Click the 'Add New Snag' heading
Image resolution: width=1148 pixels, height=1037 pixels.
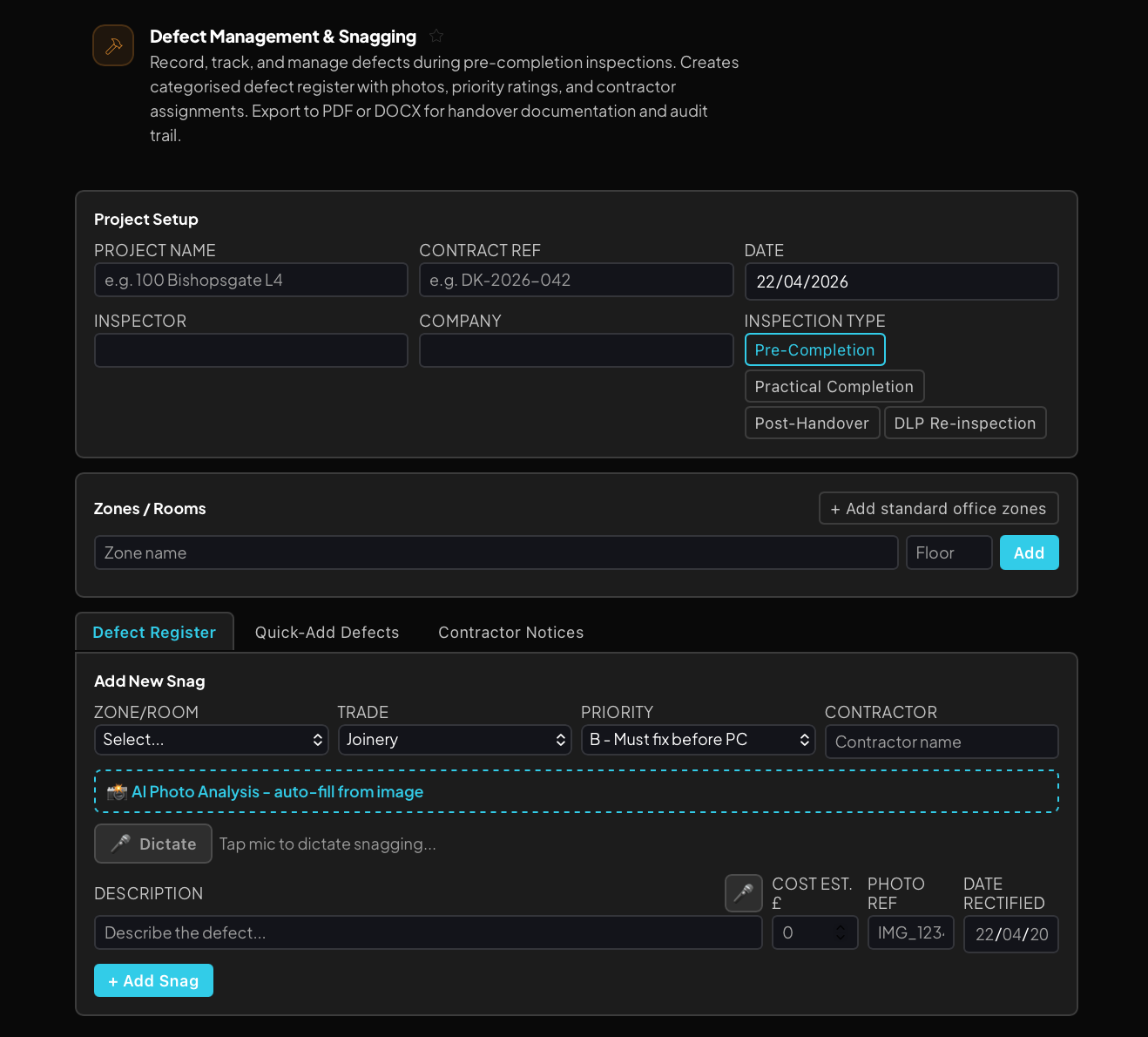pos(150,681)
